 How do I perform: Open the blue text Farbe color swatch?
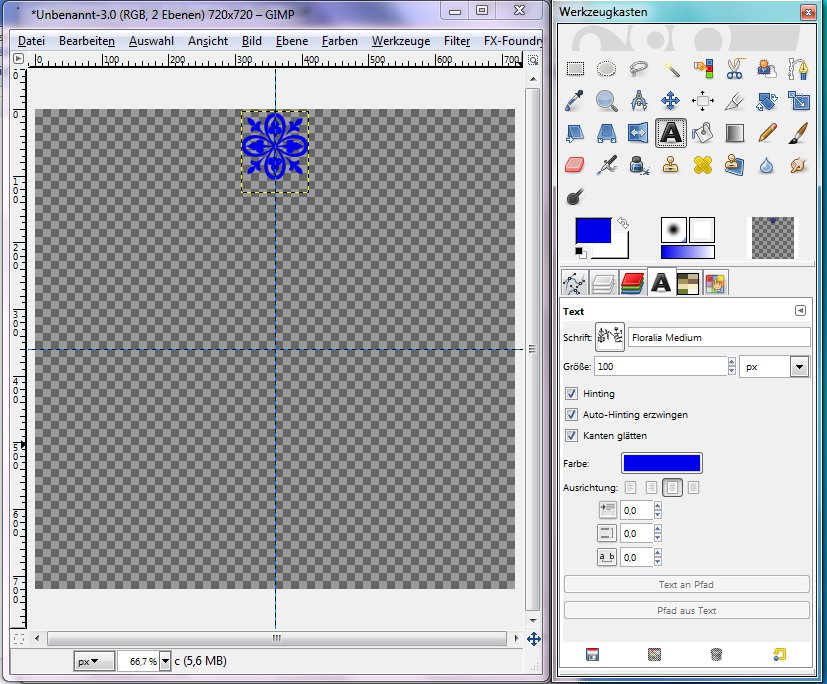coord(661,463)
